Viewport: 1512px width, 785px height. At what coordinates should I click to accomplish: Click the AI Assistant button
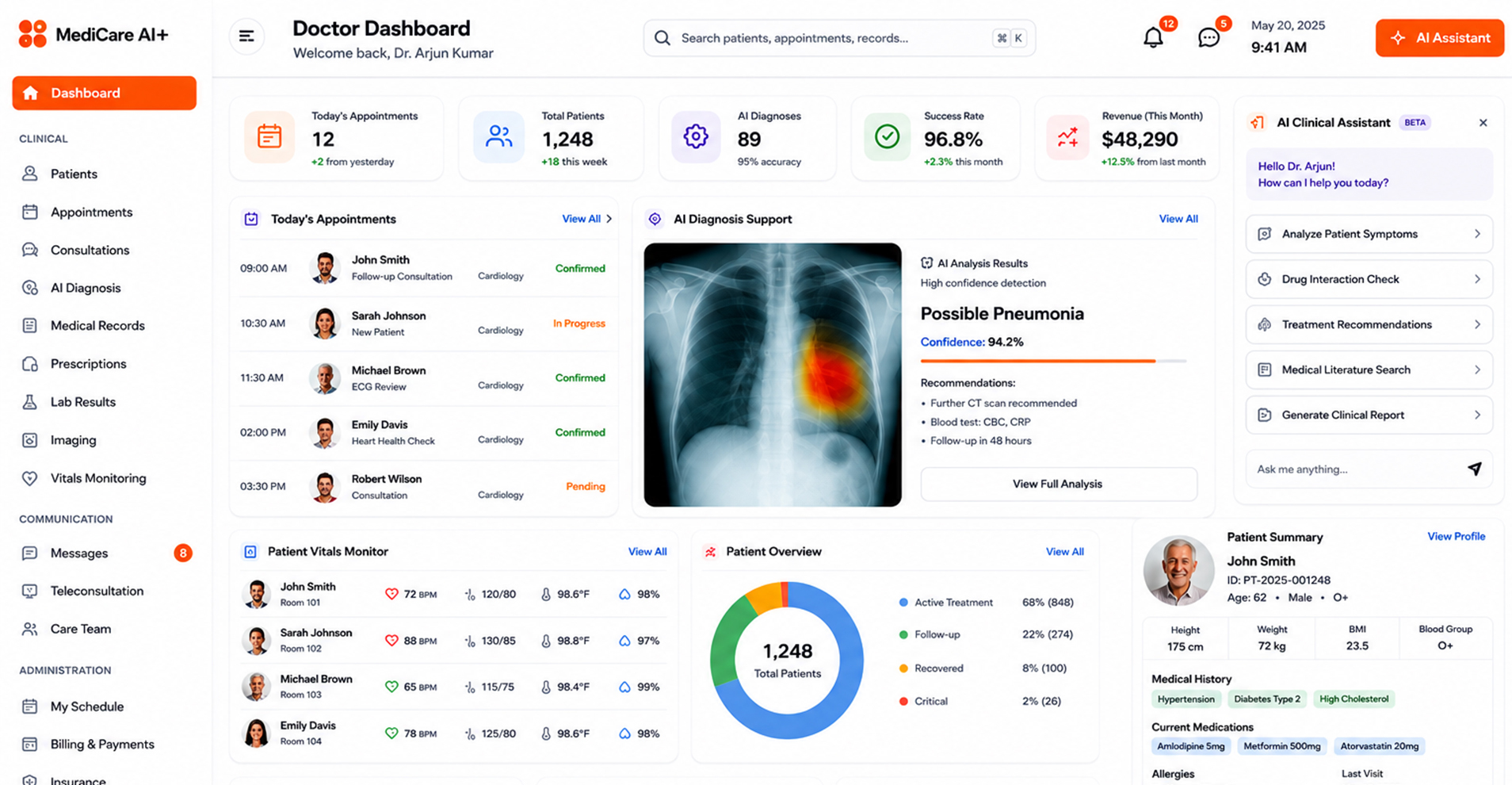coord(1439,38)
